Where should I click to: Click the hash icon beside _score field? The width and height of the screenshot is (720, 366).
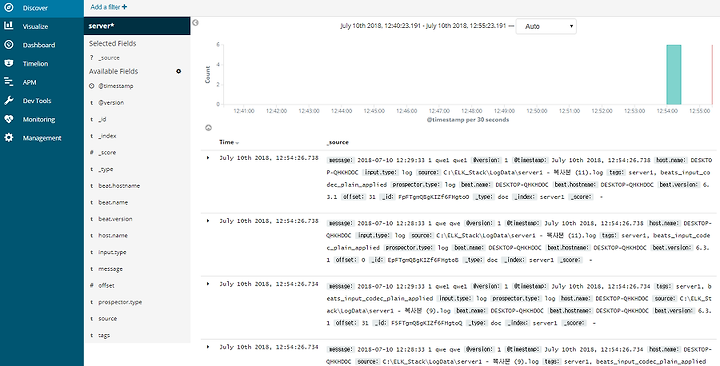91,152
